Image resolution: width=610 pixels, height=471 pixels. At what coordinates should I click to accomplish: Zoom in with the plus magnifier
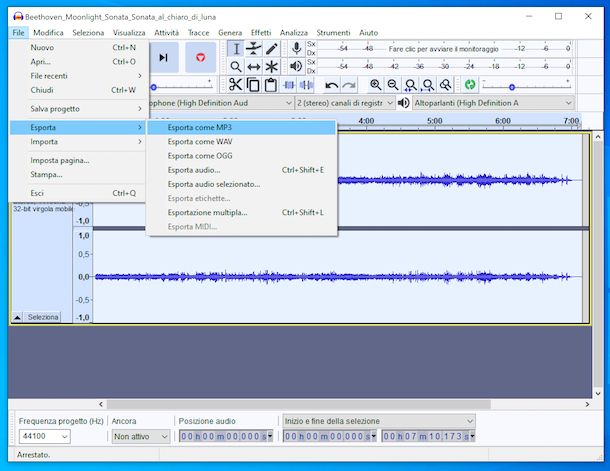coord(375,84)
